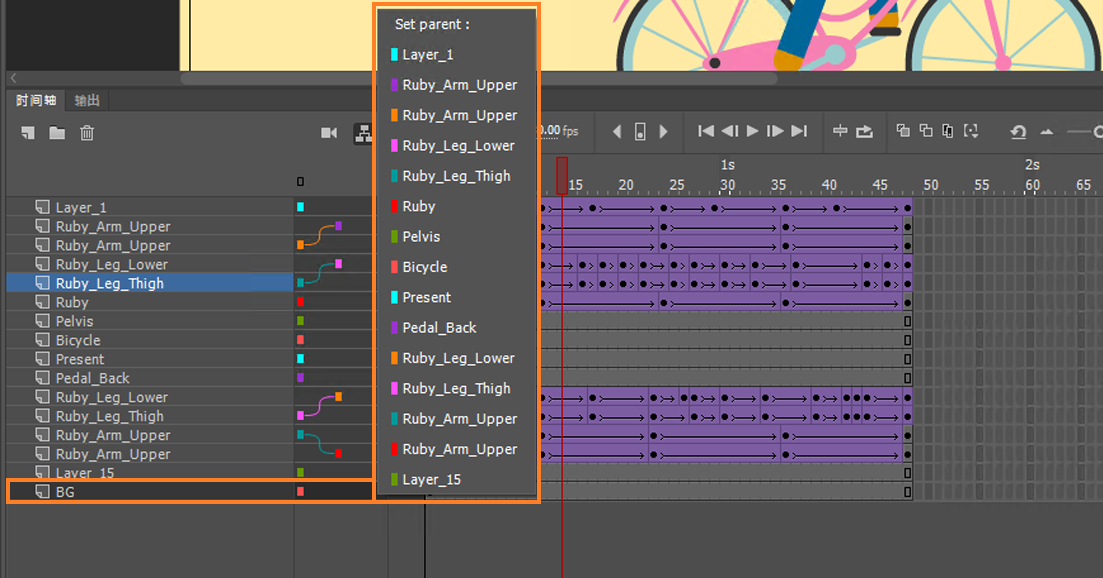Viewport: 1103px width, 578px height.
Task: Create a new layer folder
Action: click(x=57, y=133)
